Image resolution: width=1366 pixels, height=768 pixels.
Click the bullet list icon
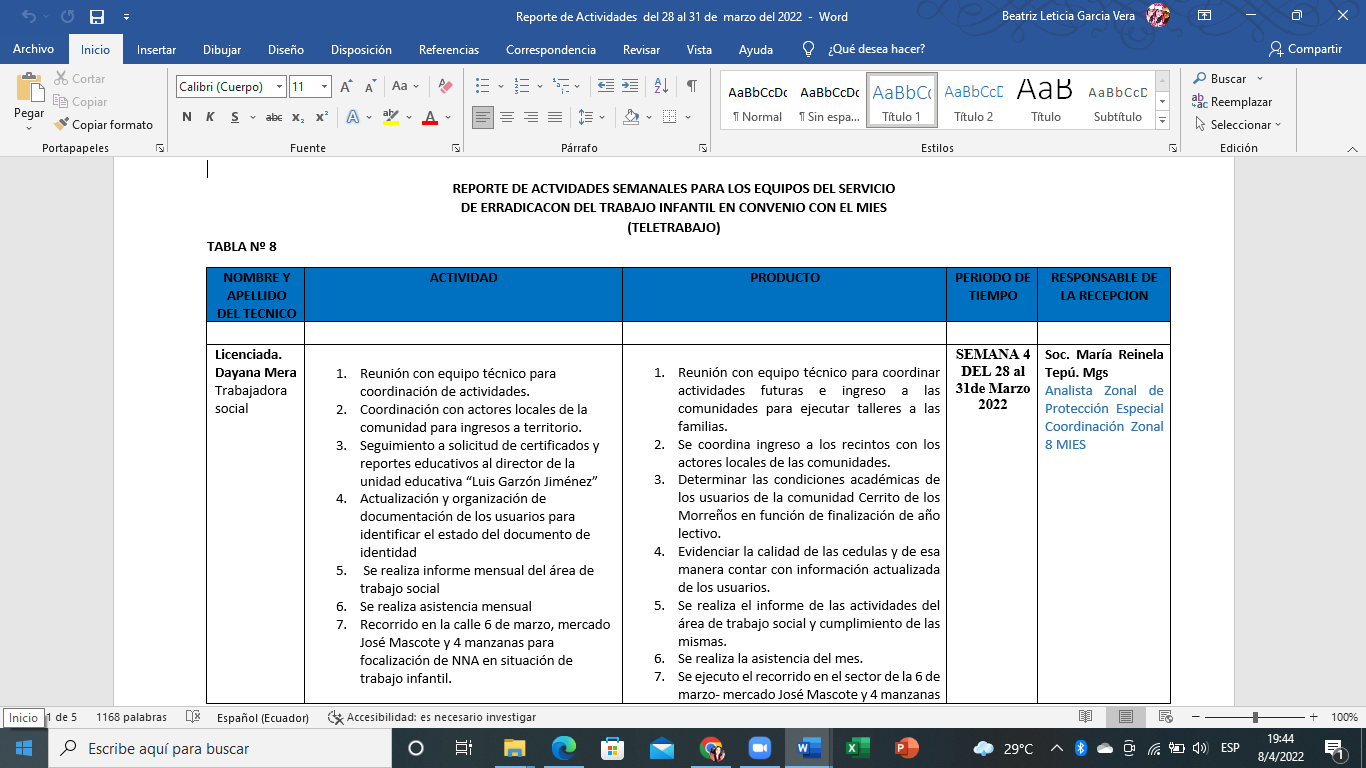click(483, 86)
